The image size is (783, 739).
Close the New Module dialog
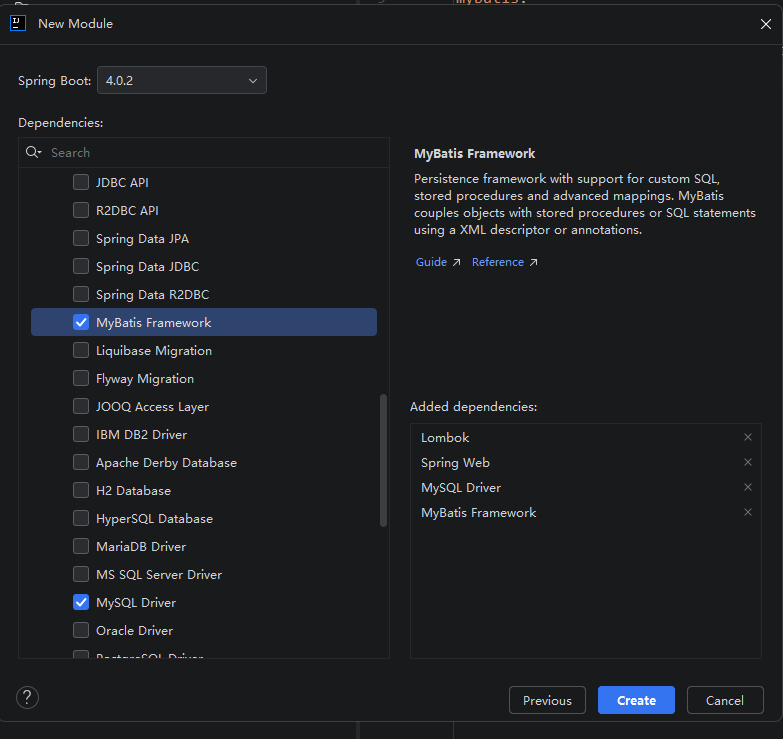pos(766,24)
